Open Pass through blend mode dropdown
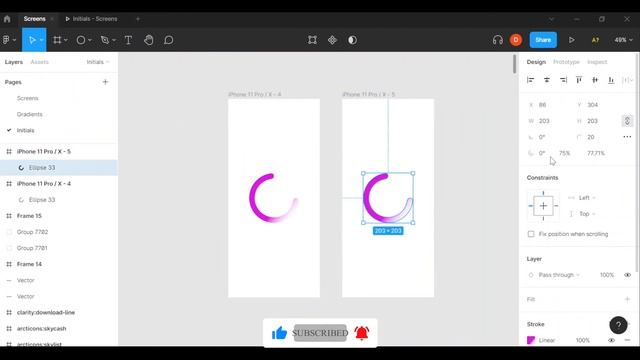 click(559, 275)
